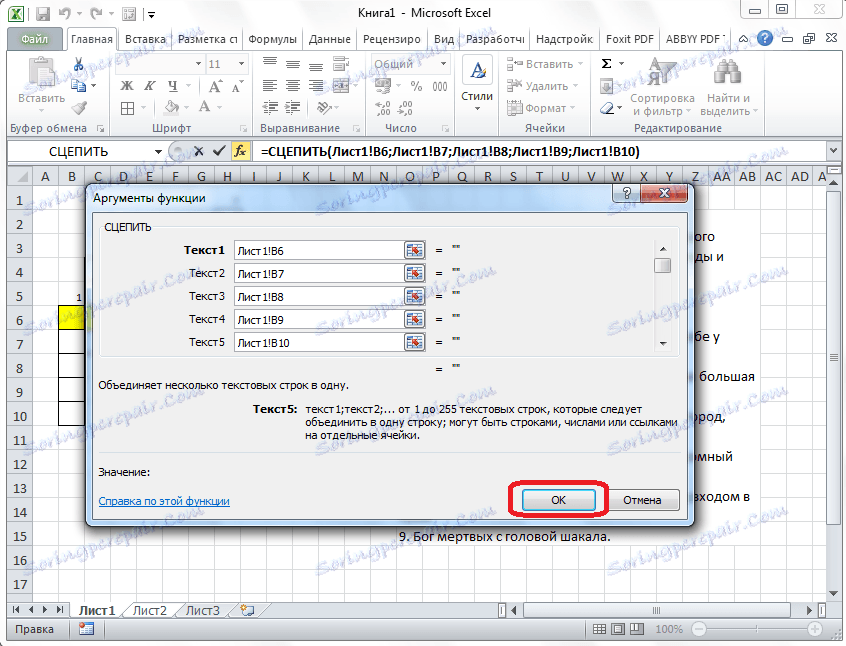Click the Borders icon
Viewport: 846px width, 646px height.
127,108
